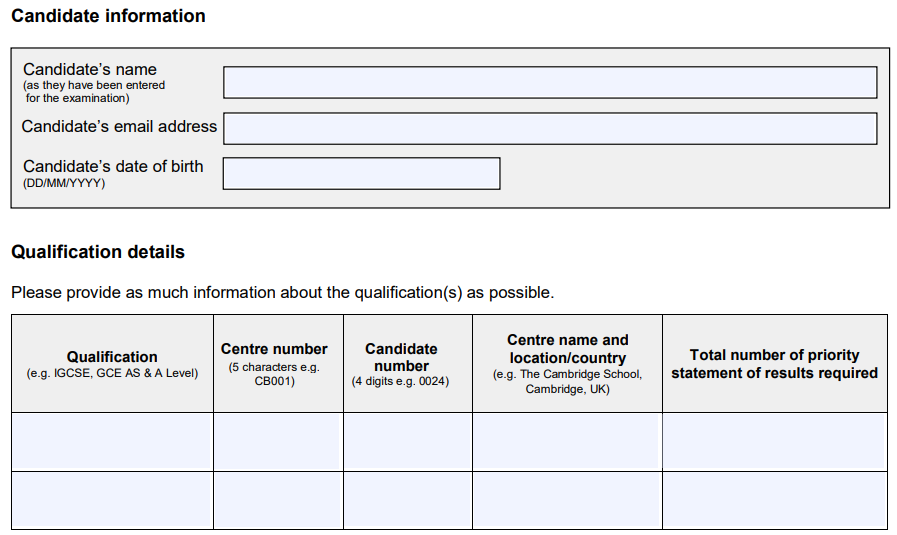Viewport: 897px width, 535px height.
Task: Click second row priority statement total cell
Action: pyautogui.click(x=775, y=500)
